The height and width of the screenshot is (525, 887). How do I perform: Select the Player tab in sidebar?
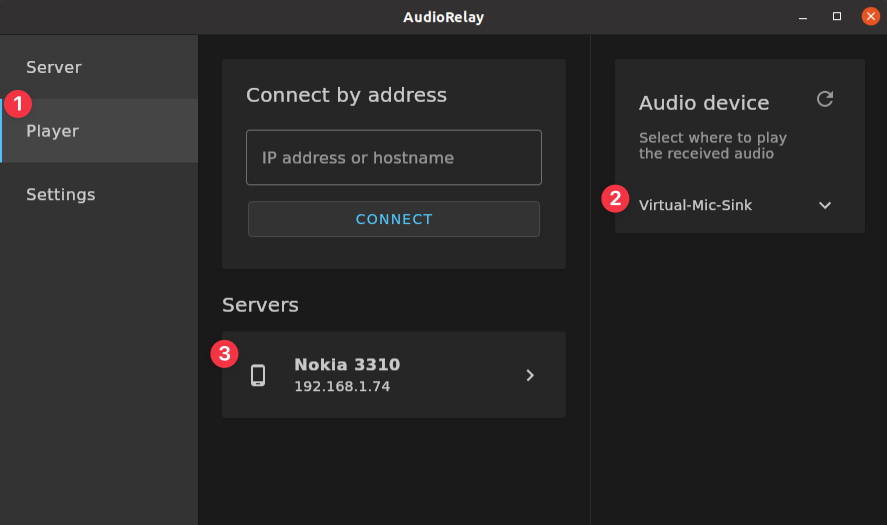click(53, 131)
